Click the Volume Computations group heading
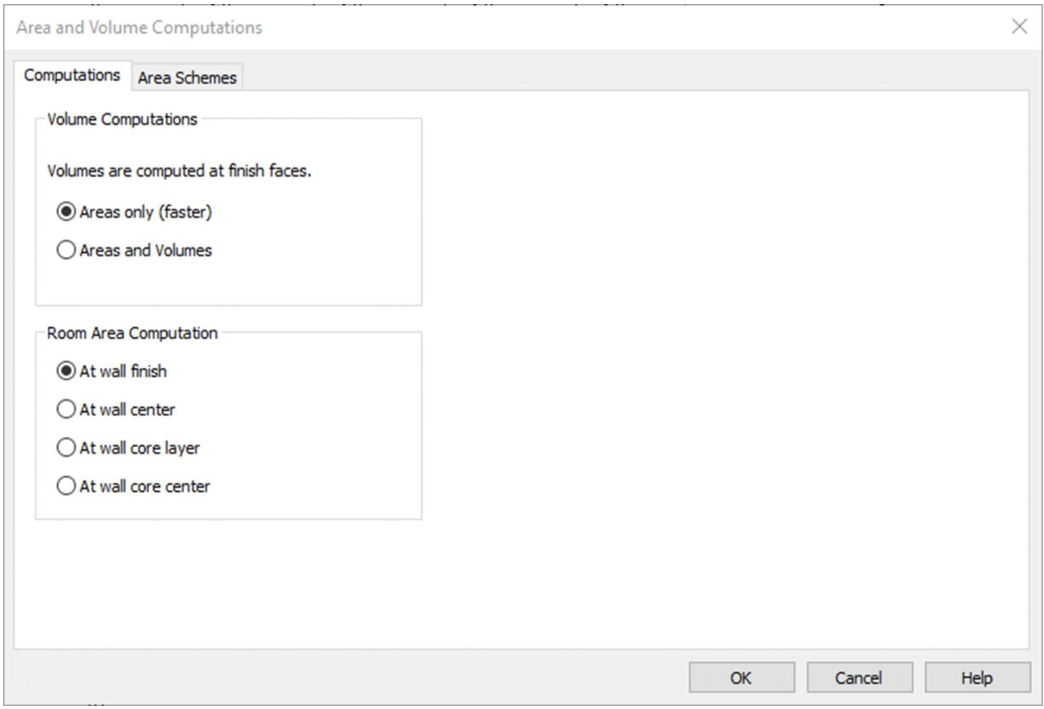Viewport: 1044px width, 709px height. 123,120
